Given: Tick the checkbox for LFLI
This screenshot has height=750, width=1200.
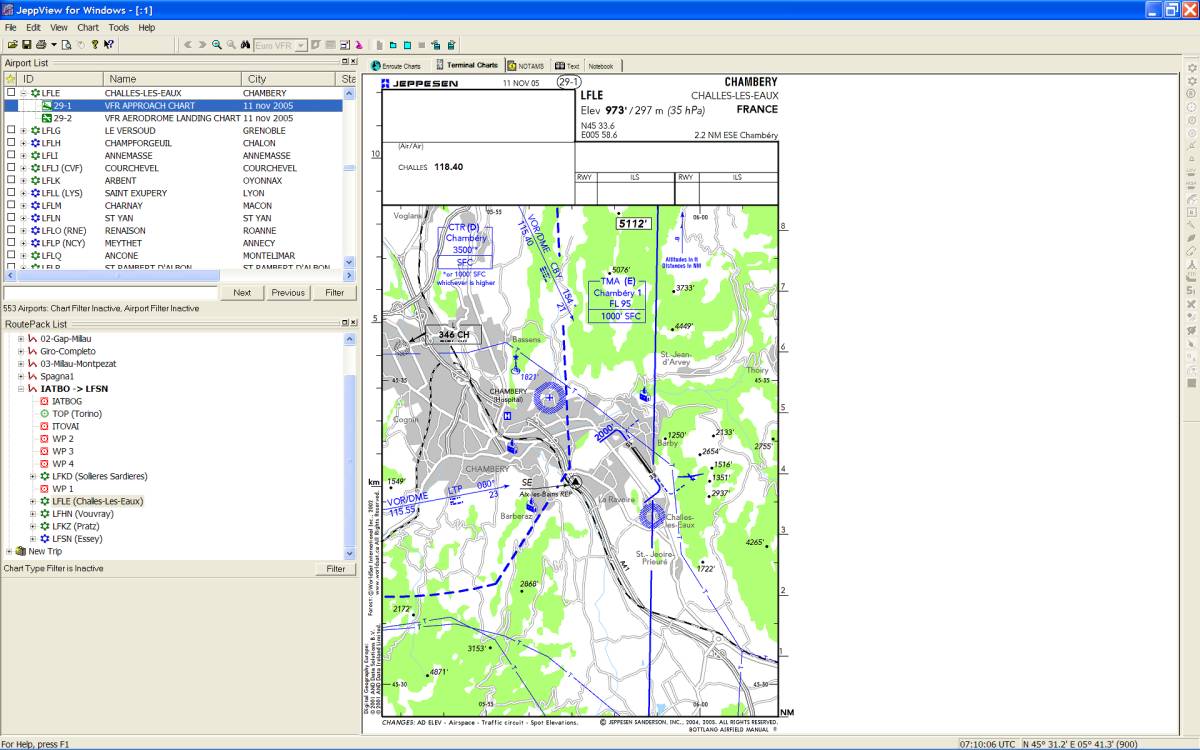Looking at the screenshot, I should [11, 156].
